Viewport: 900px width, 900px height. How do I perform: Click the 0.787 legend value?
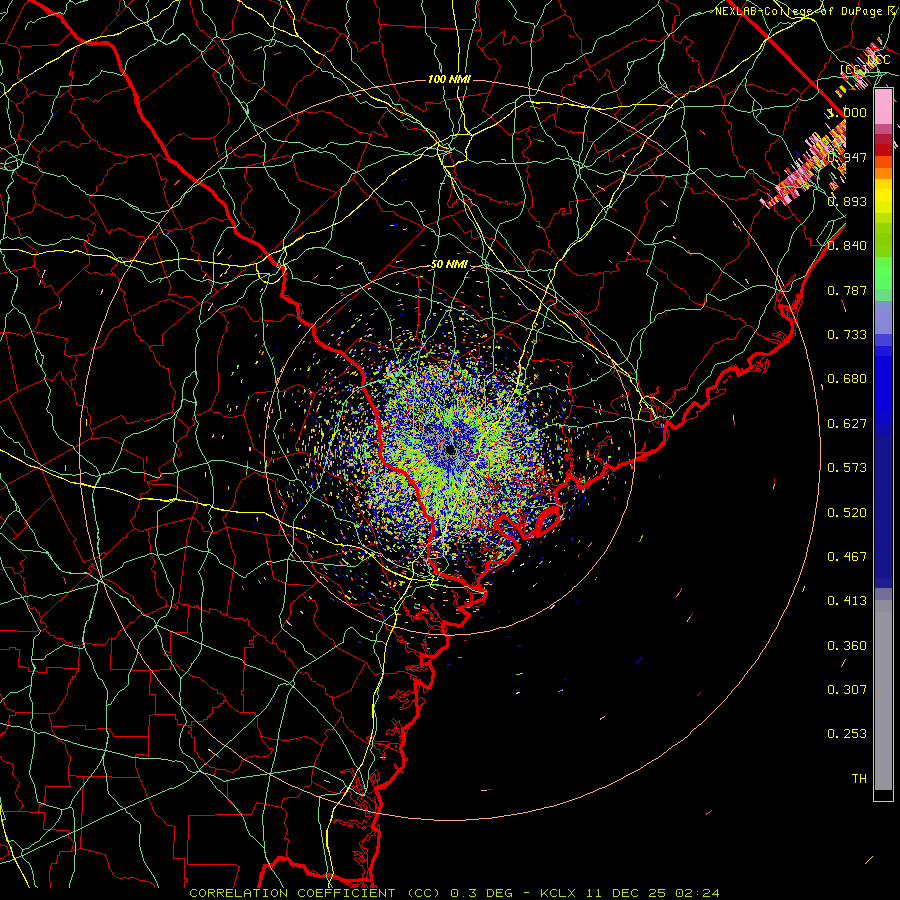pyautogui.click(x=847, y=290)
